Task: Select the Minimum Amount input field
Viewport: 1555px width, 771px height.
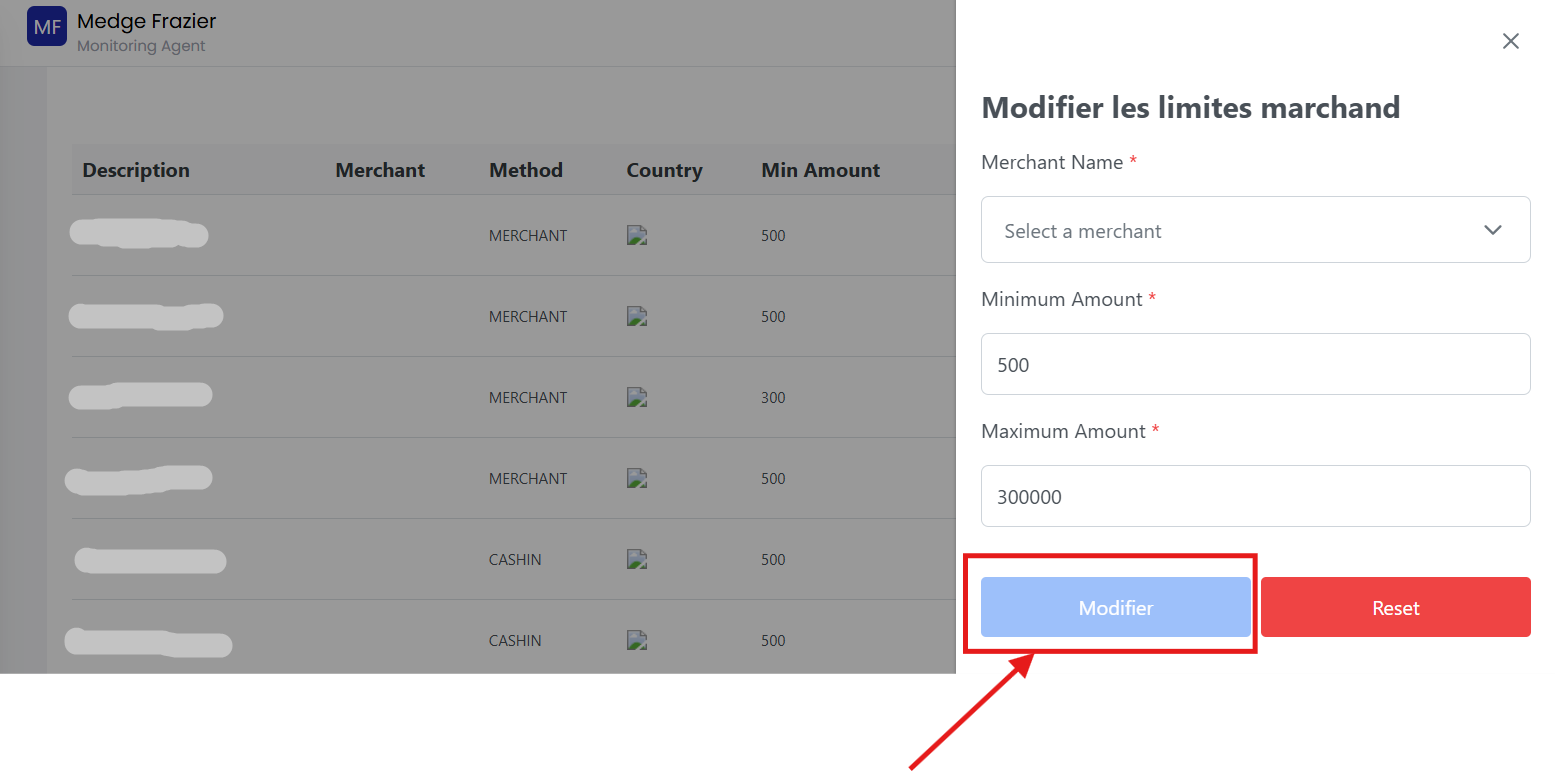Action: 1255,364
